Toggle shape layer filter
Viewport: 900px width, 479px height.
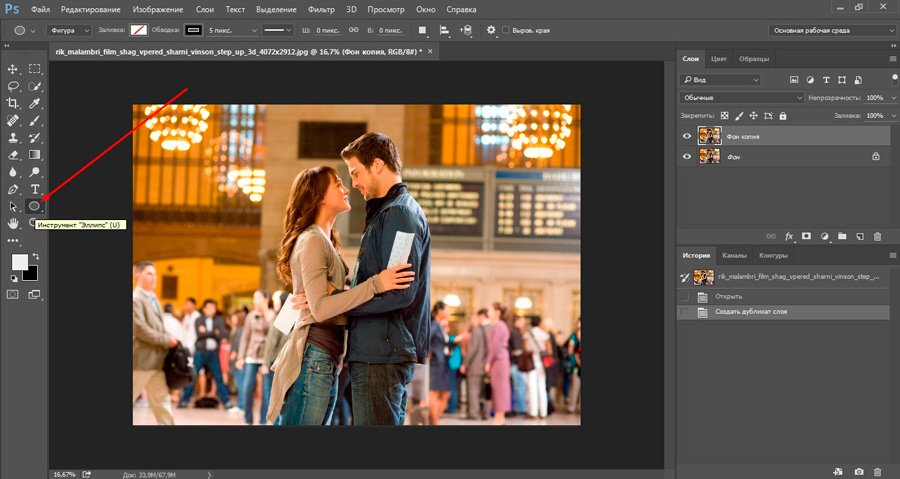coord(842,80)
